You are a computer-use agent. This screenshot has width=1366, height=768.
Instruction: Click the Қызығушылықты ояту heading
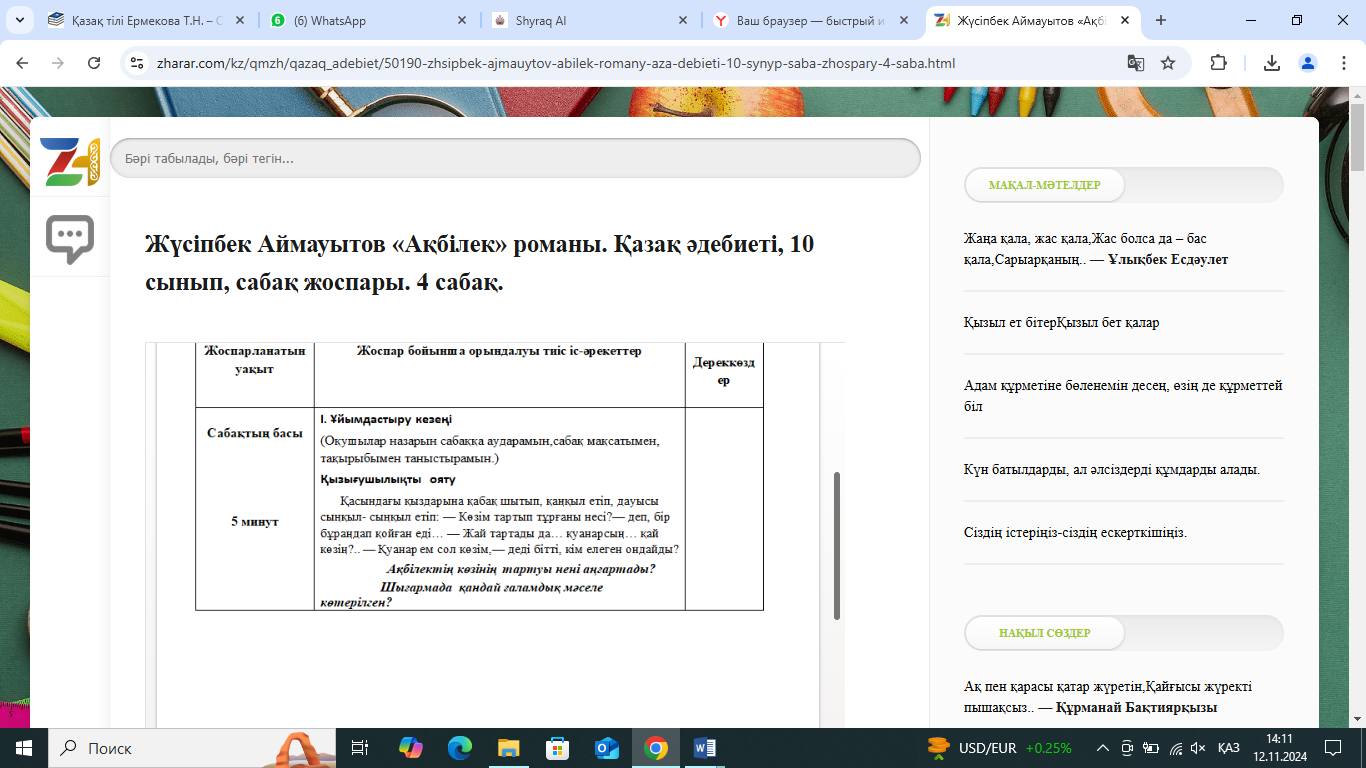click(x=388, y=479)
